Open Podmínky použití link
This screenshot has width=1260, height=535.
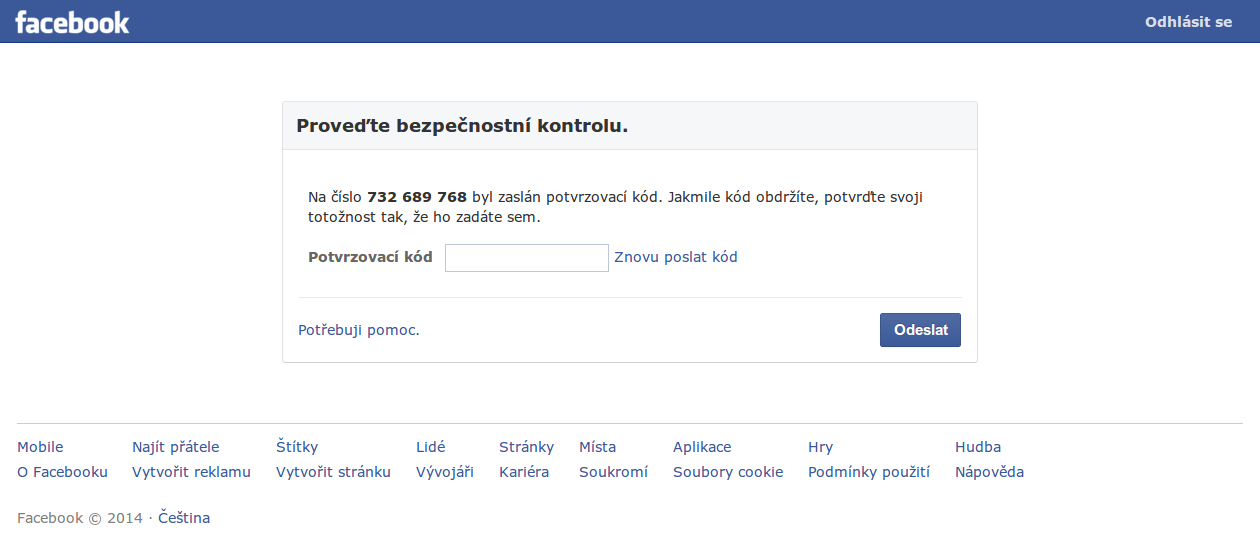click(x=869, y=472)
